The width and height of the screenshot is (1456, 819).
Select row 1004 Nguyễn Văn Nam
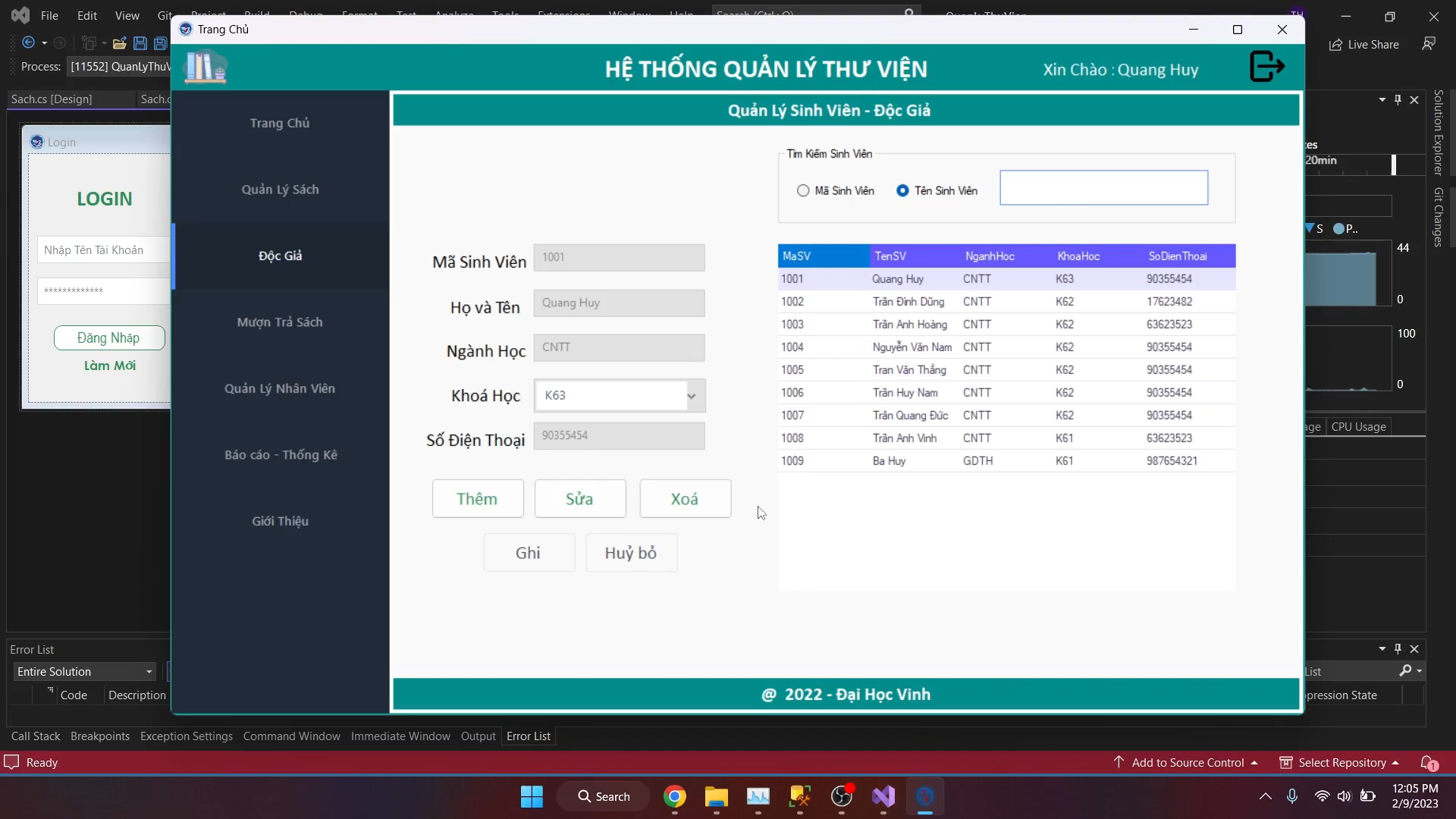1006,347
